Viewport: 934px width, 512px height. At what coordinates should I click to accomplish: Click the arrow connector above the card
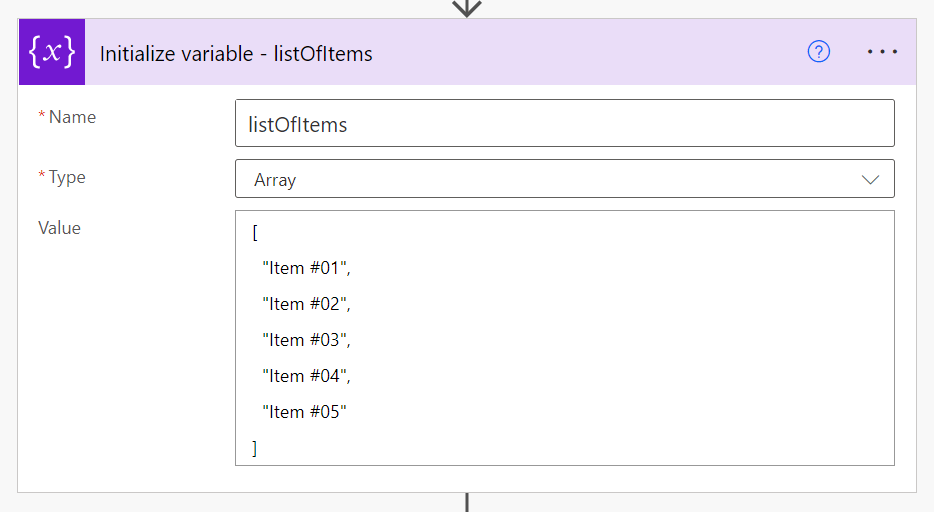tap(466, 8)
